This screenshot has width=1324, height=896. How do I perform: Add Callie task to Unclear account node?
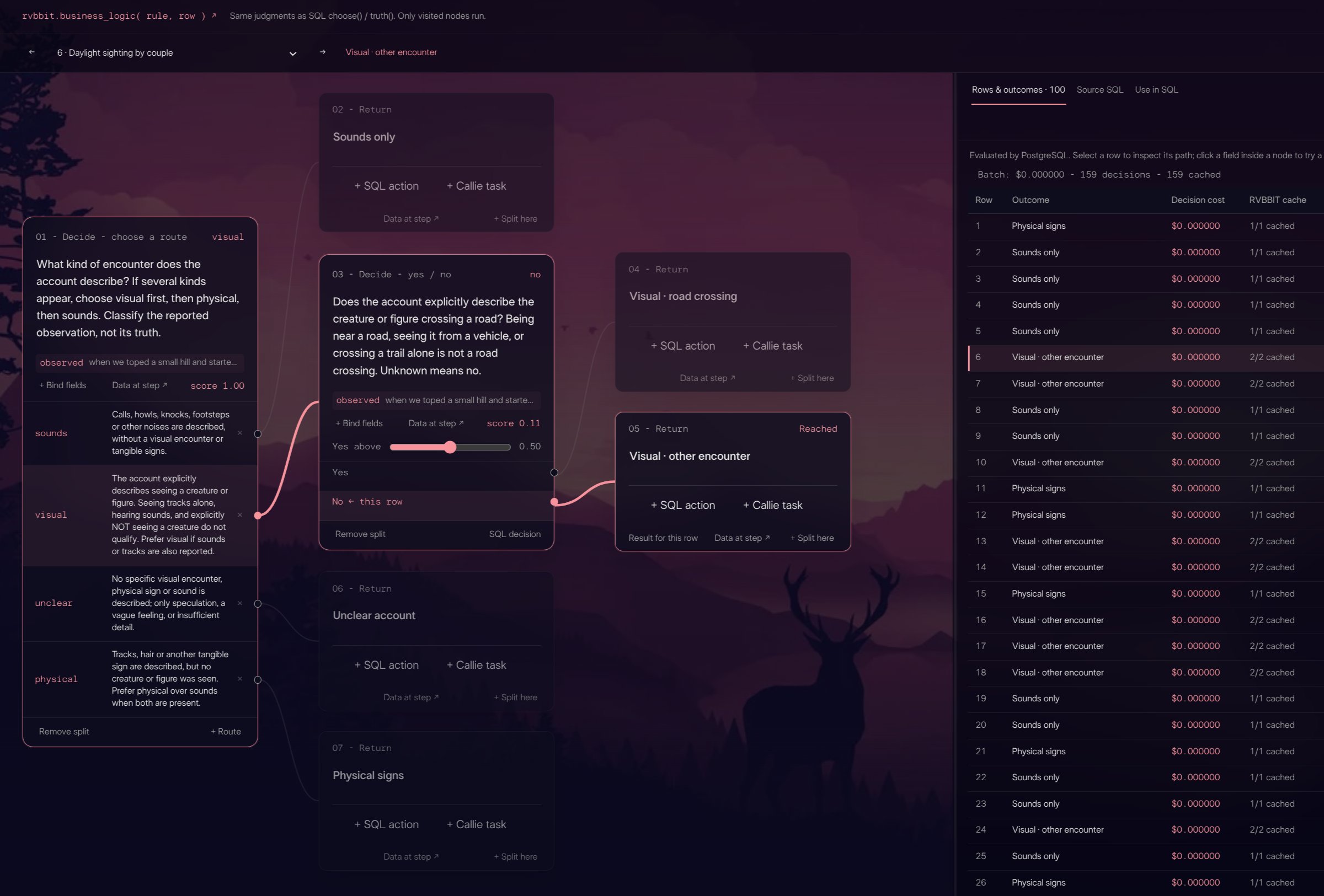pyautogui.click(x=476, y=665)
